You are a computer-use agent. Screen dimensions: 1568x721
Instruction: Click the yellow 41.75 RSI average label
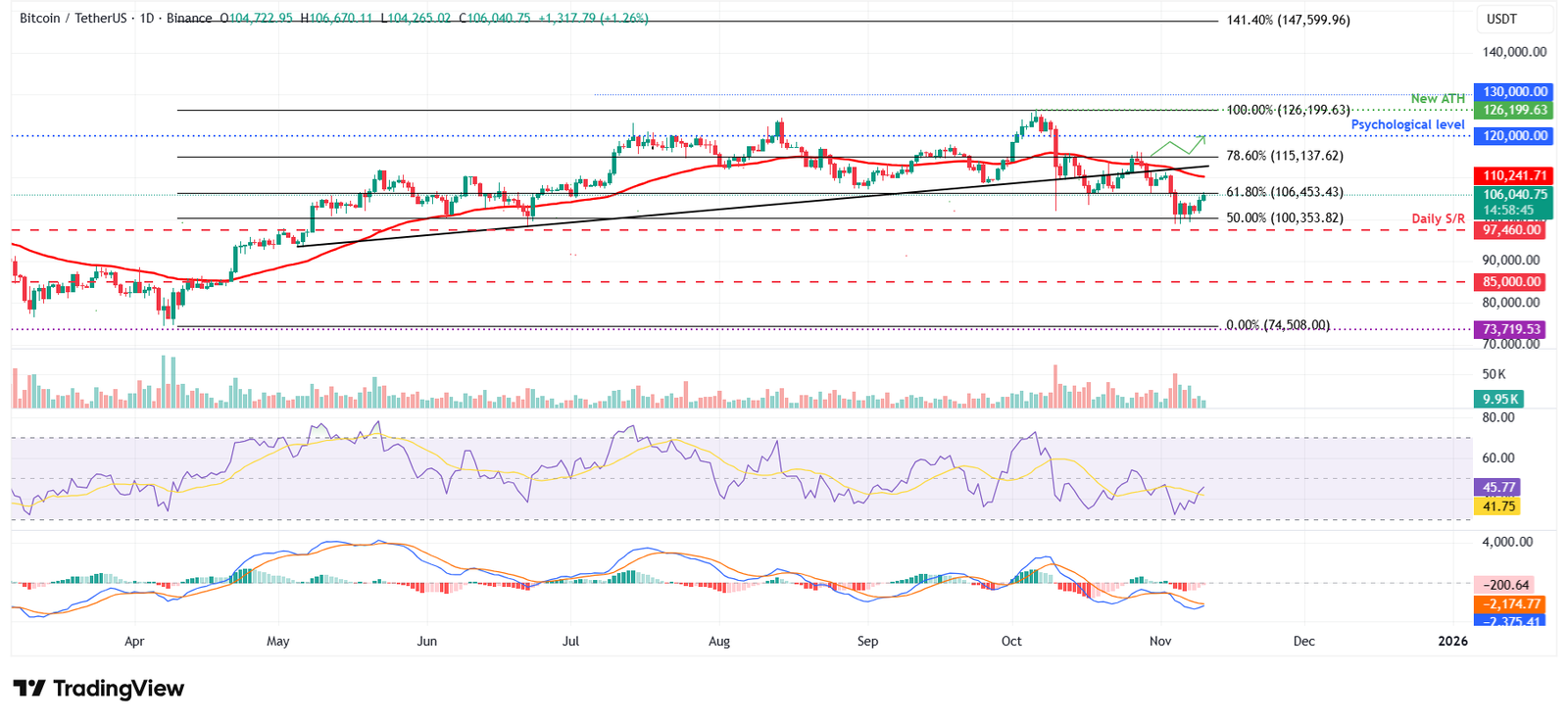click(x=1498, y=506)
